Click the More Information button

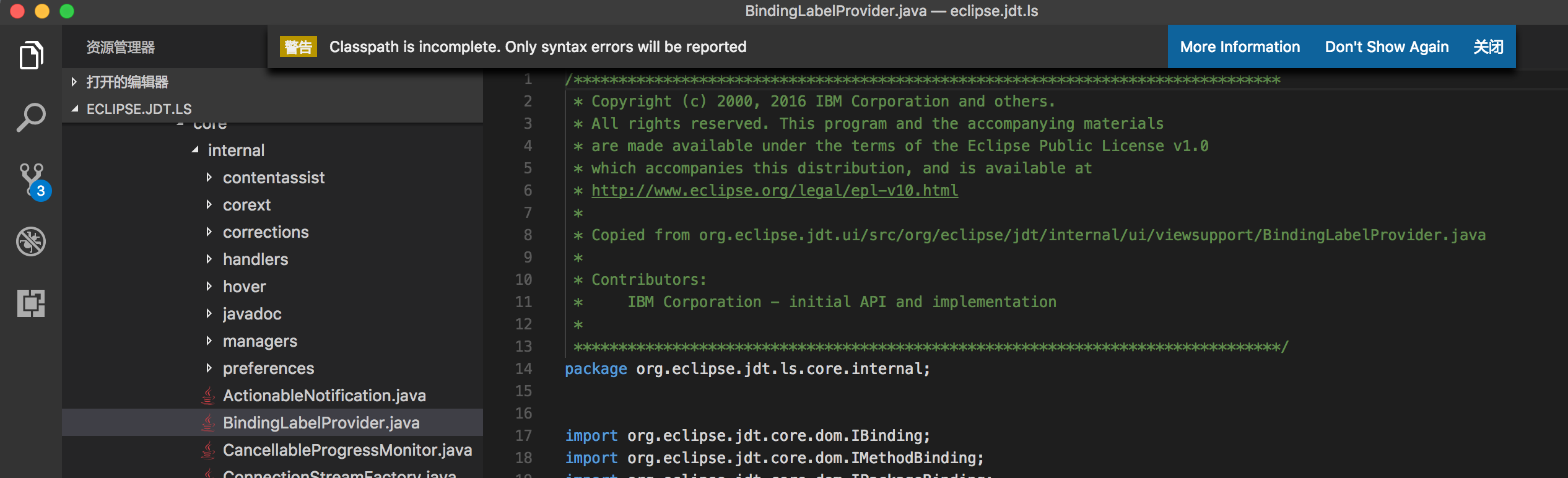click(1240, 47)
